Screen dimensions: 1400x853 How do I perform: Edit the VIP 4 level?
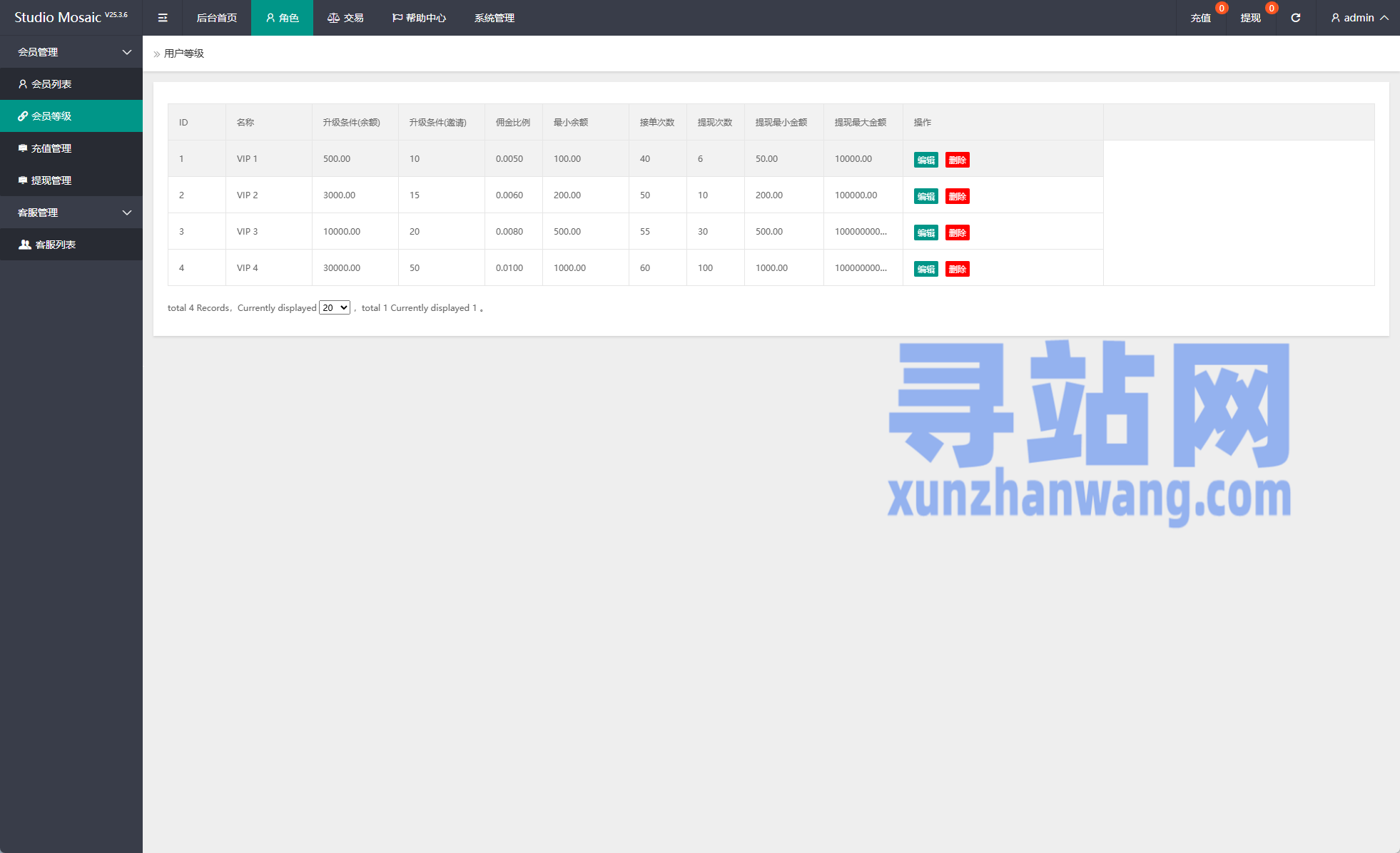pos(926,269)
